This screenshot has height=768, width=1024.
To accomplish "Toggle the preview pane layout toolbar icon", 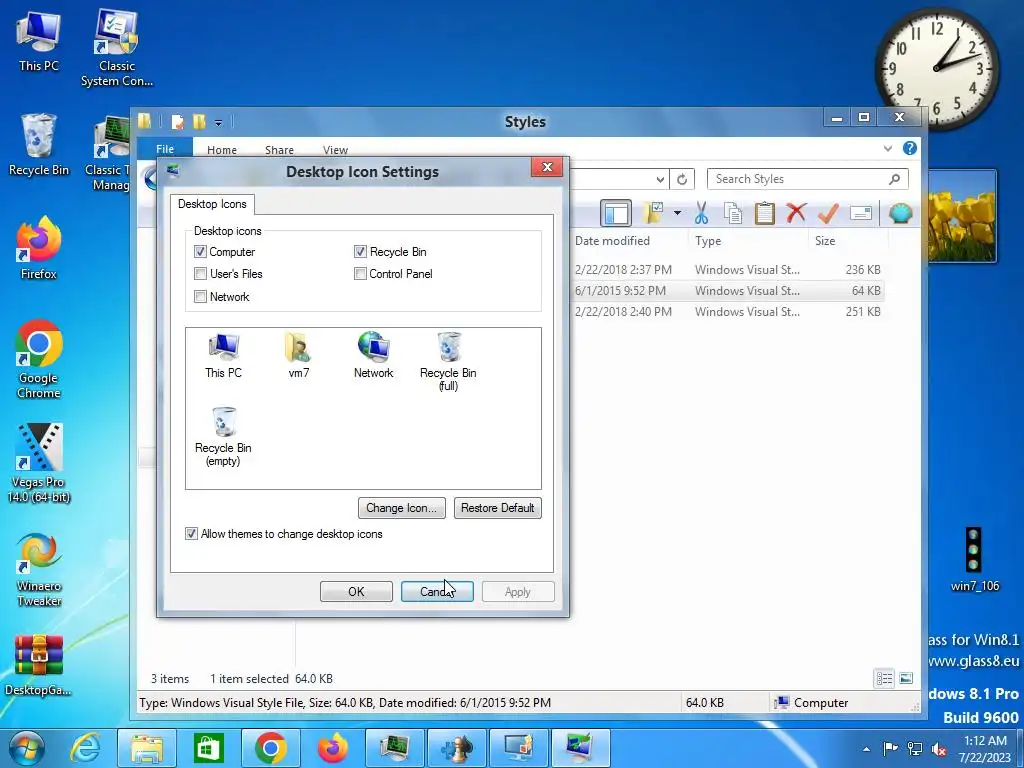I will [x=616, y=214].
